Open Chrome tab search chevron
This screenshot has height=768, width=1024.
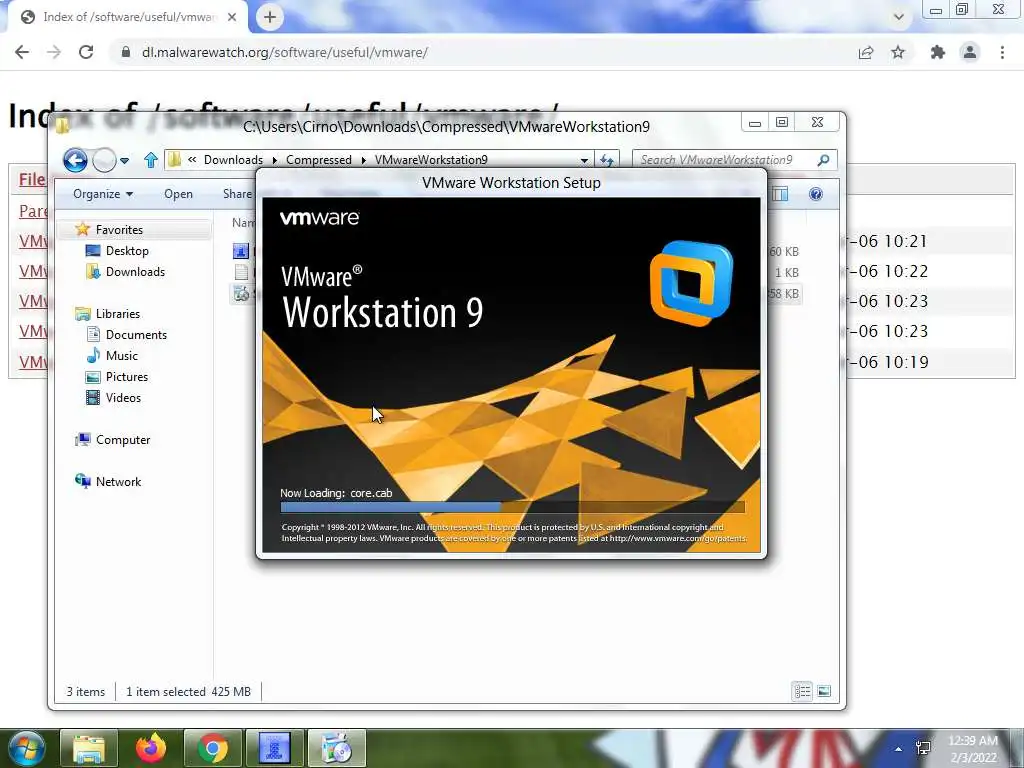click(x=899, y=18)
